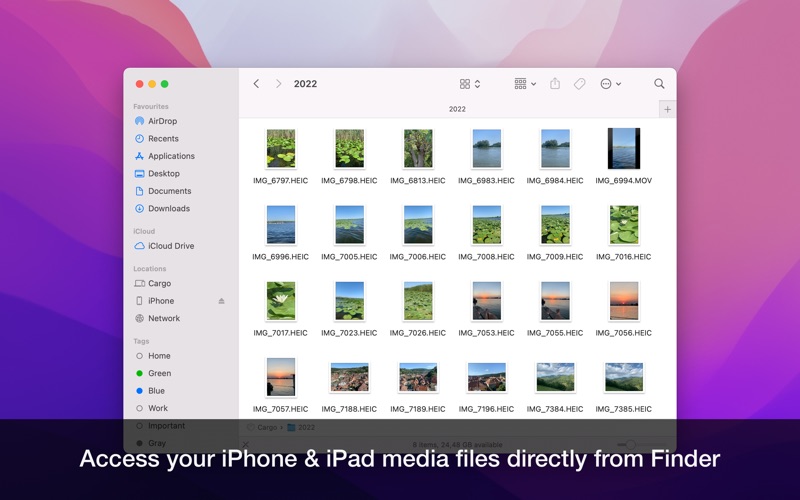
Task: Select the Green tag
Action: point(159,373)
